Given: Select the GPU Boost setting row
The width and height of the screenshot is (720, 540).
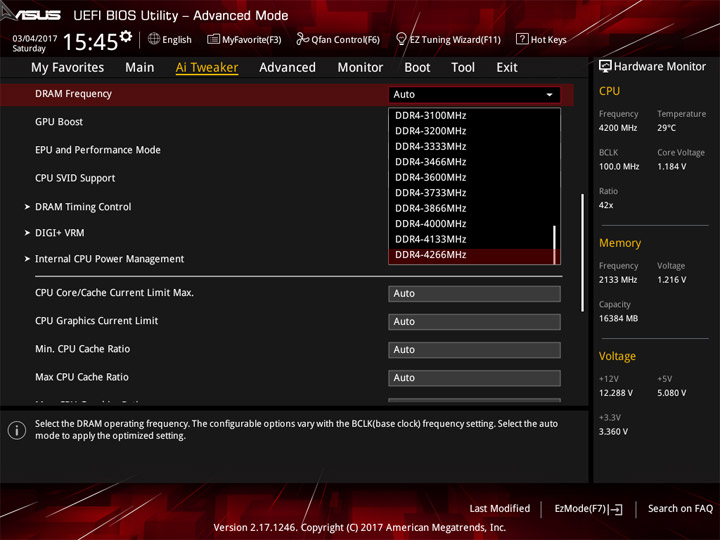Looking at the screenshot, I should point(59,122).
